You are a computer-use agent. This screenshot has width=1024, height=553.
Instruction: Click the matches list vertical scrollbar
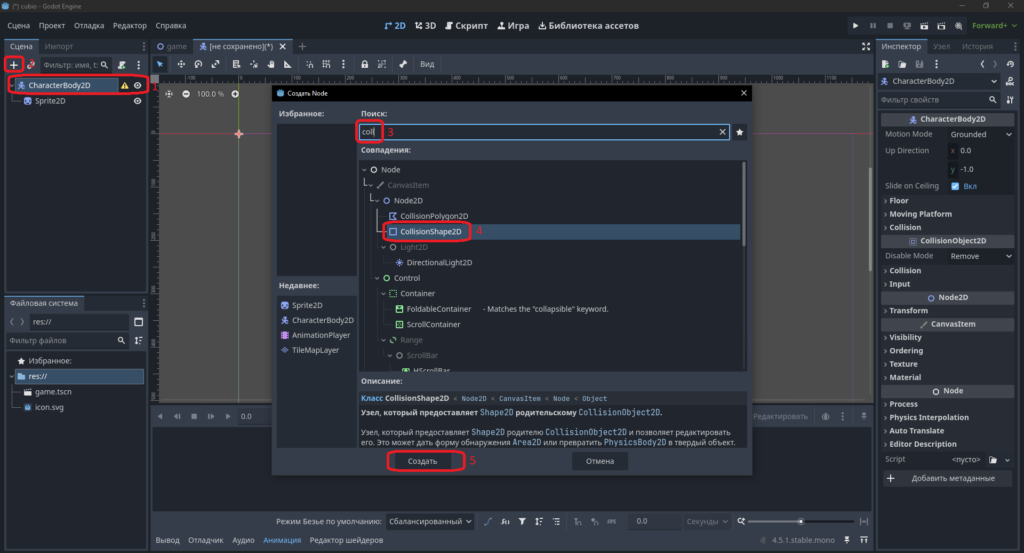click(x=743, y=204)
